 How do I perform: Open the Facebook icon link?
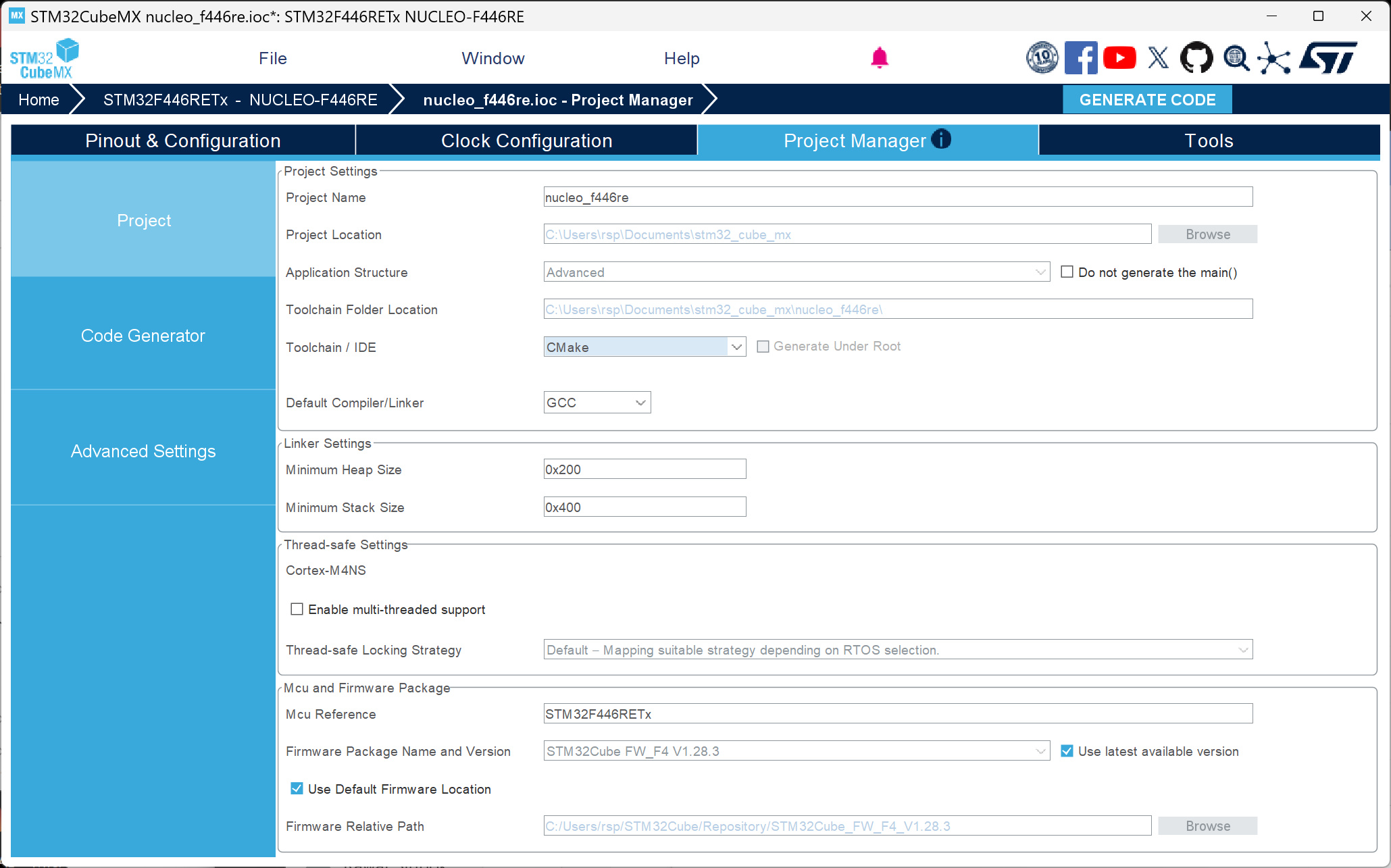point(1080,58)
